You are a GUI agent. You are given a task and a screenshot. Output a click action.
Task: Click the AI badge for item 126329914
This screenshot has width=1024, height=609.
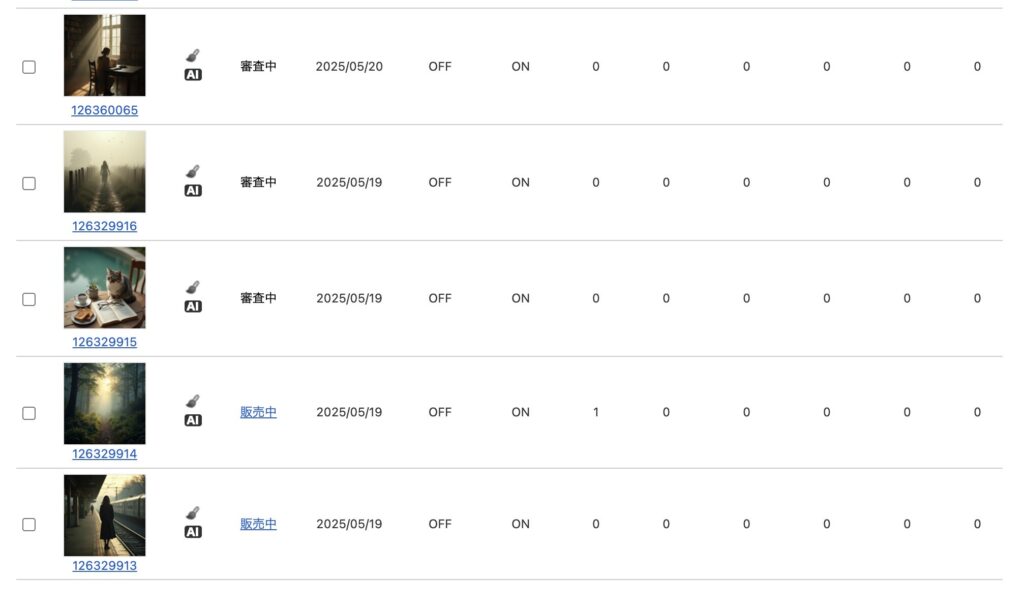coord(193,420)
